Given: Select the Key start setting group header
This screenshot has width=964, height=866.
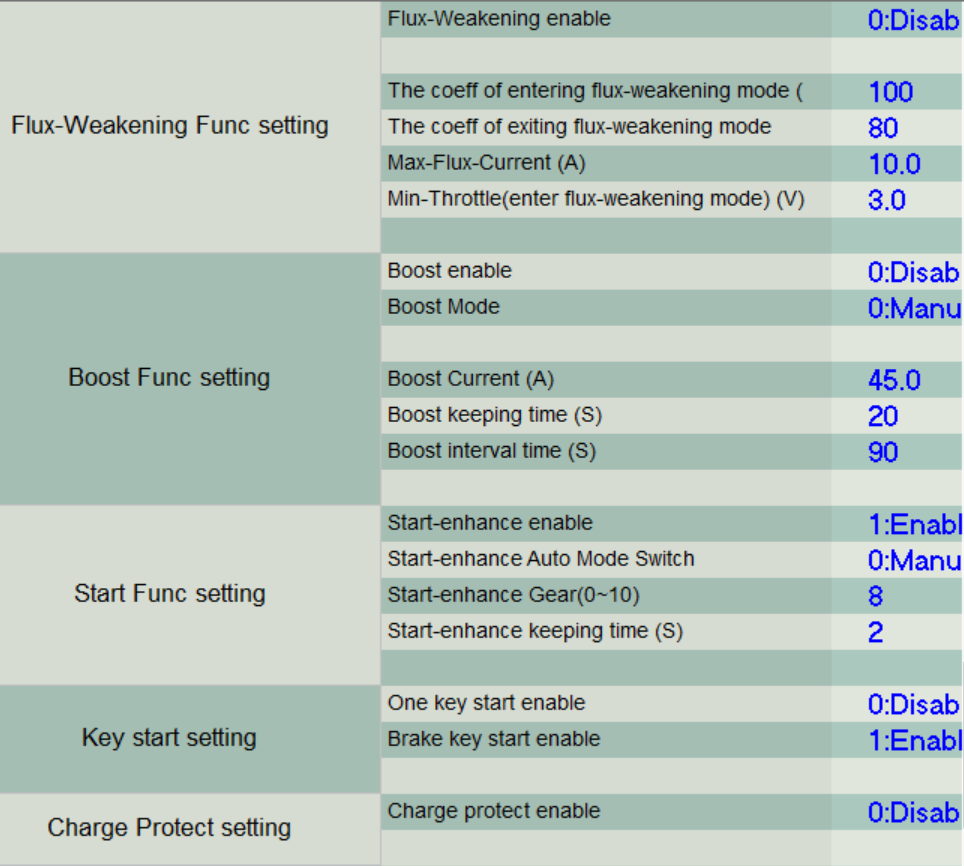Looking at the screenshot, I should 169,738.
